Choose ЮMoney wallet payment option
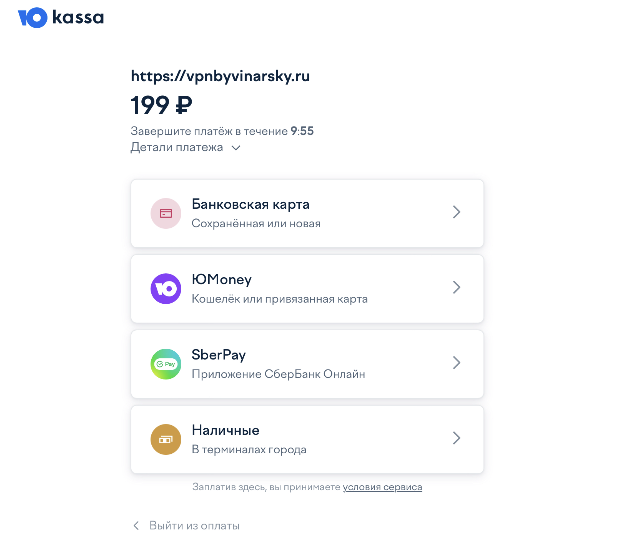The width and height of the screenshot is (618, 544). 300,288
